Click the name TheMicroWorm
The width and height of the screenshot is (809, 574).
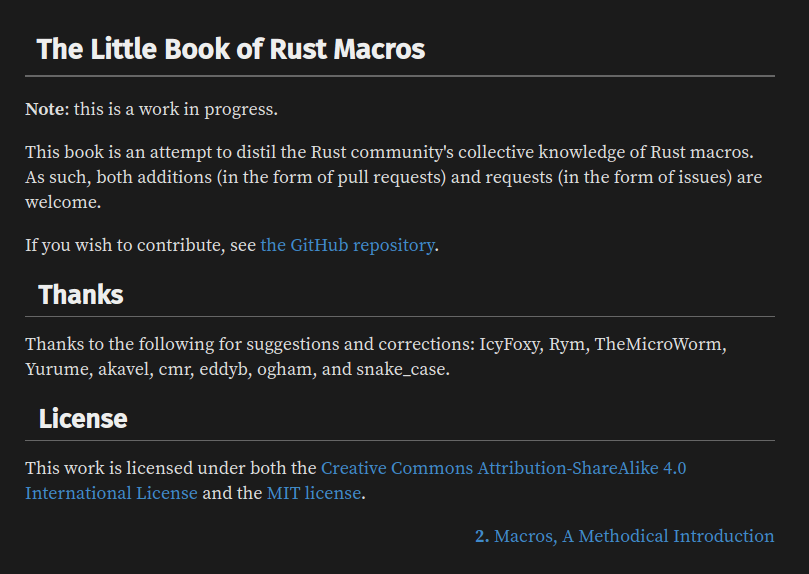click(x=658, y=344)
